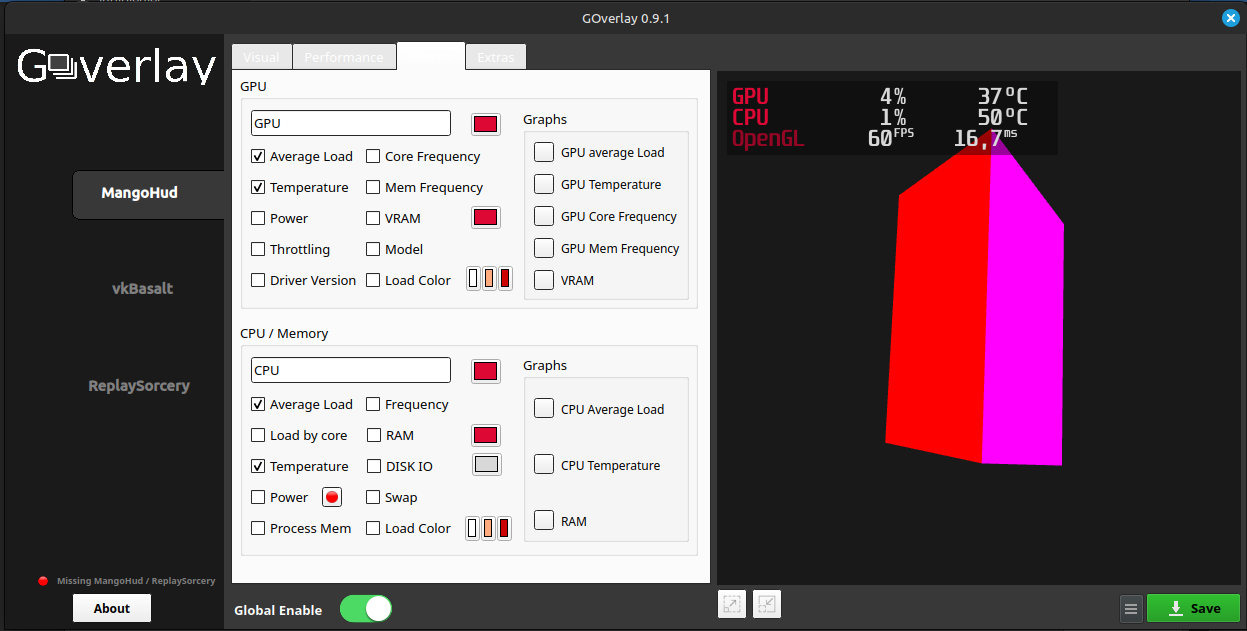Switch to the Visual tab
The height and width of the screenshot is (631, 1247).
[x=262, y=57]
